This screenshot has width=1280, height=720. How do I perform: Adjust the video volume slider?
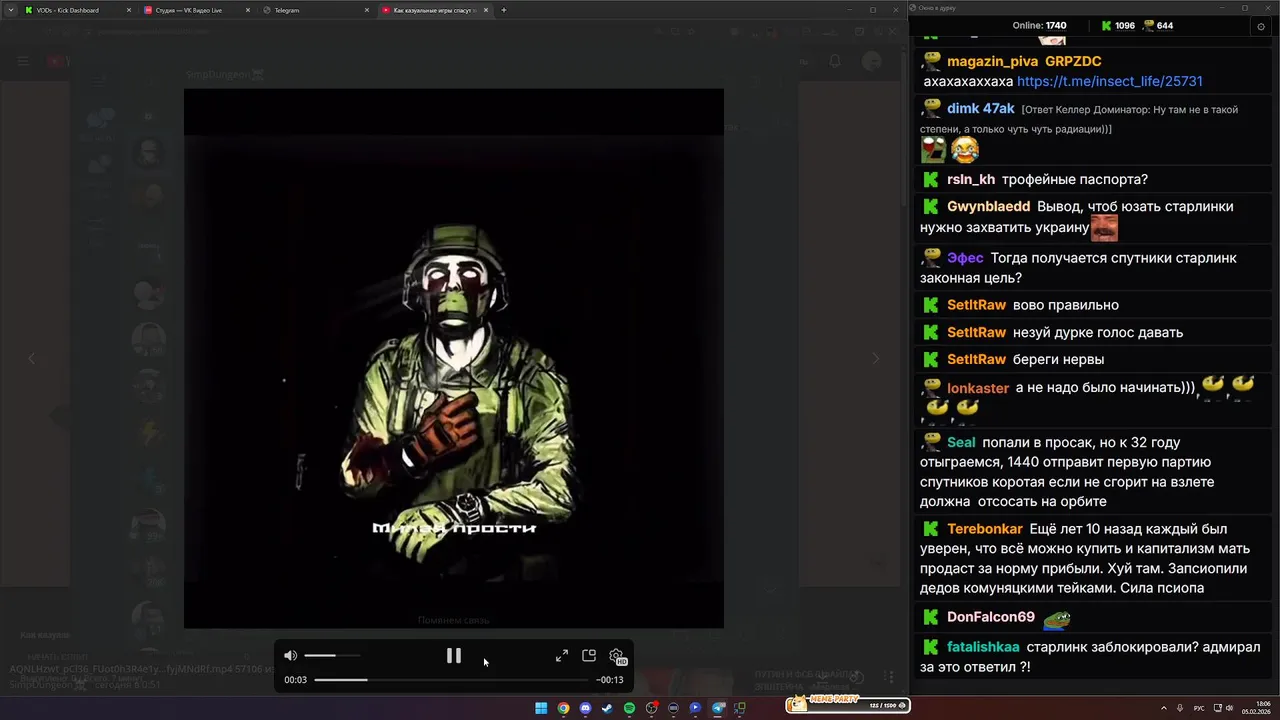pos(332,656)
